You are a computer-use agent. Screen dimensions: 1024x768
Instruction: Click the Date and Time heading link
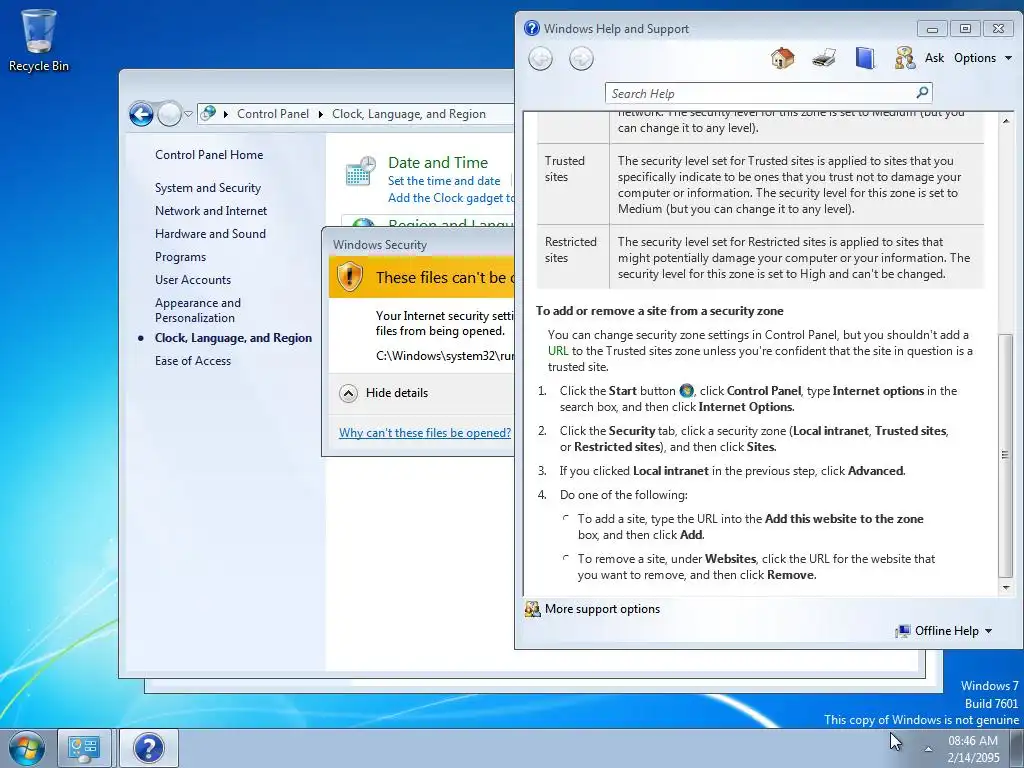tap(438, 163)
